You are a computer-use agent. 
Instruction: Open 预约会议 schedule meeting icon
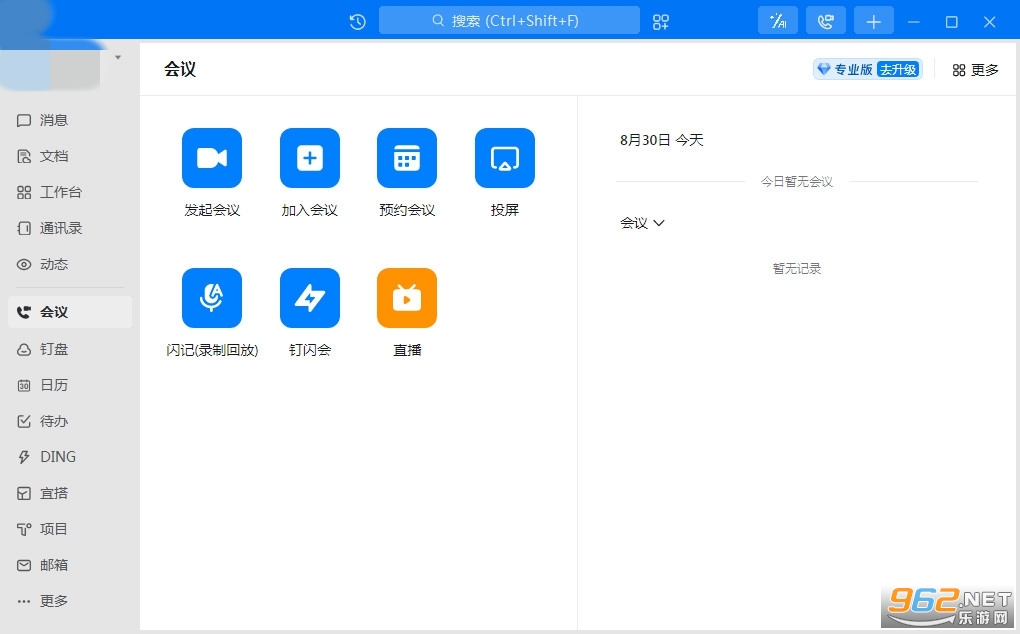click(x=407, y=158)
